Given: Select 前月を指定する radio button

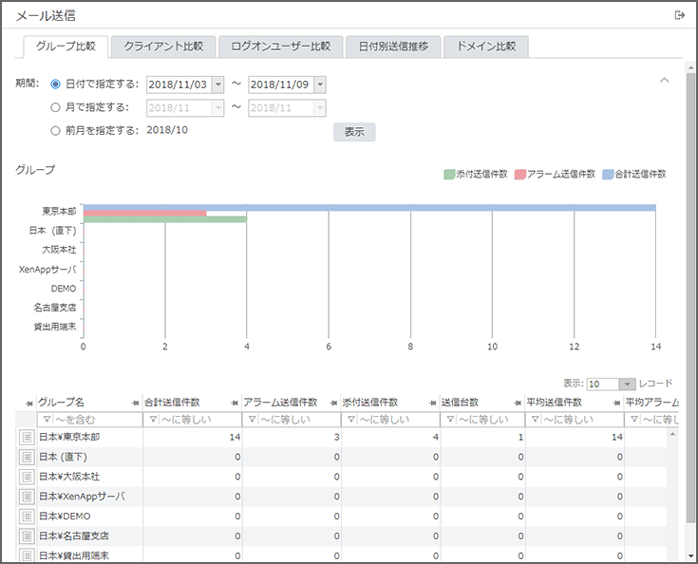Looking at the screenshot, I should click(x=55, y=131).
